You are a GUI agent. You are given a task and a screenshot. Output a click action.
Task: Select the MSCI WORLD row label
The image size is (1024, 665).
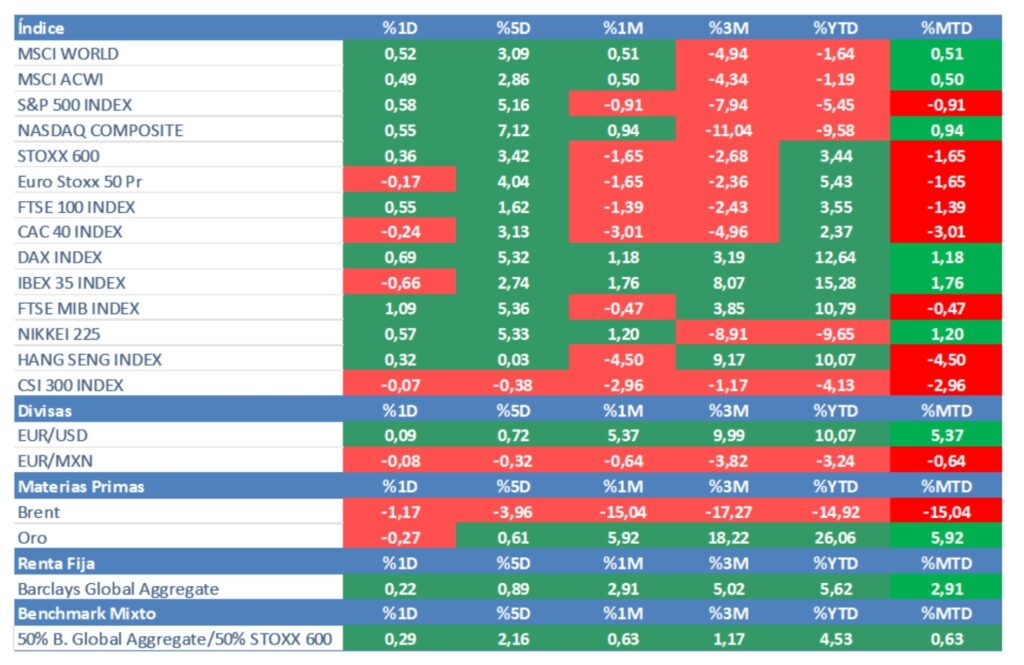pos(68,54)
